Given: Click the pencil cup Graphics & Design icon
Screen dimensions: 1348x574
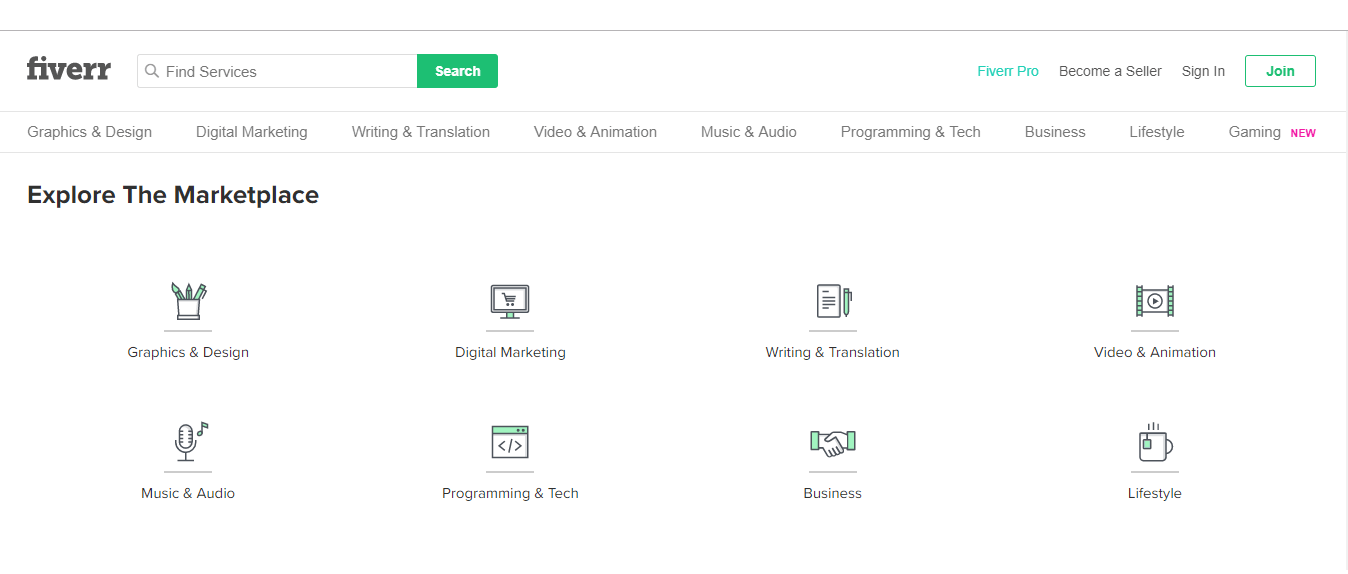Looking at the screenshot, I should [188, 300].
